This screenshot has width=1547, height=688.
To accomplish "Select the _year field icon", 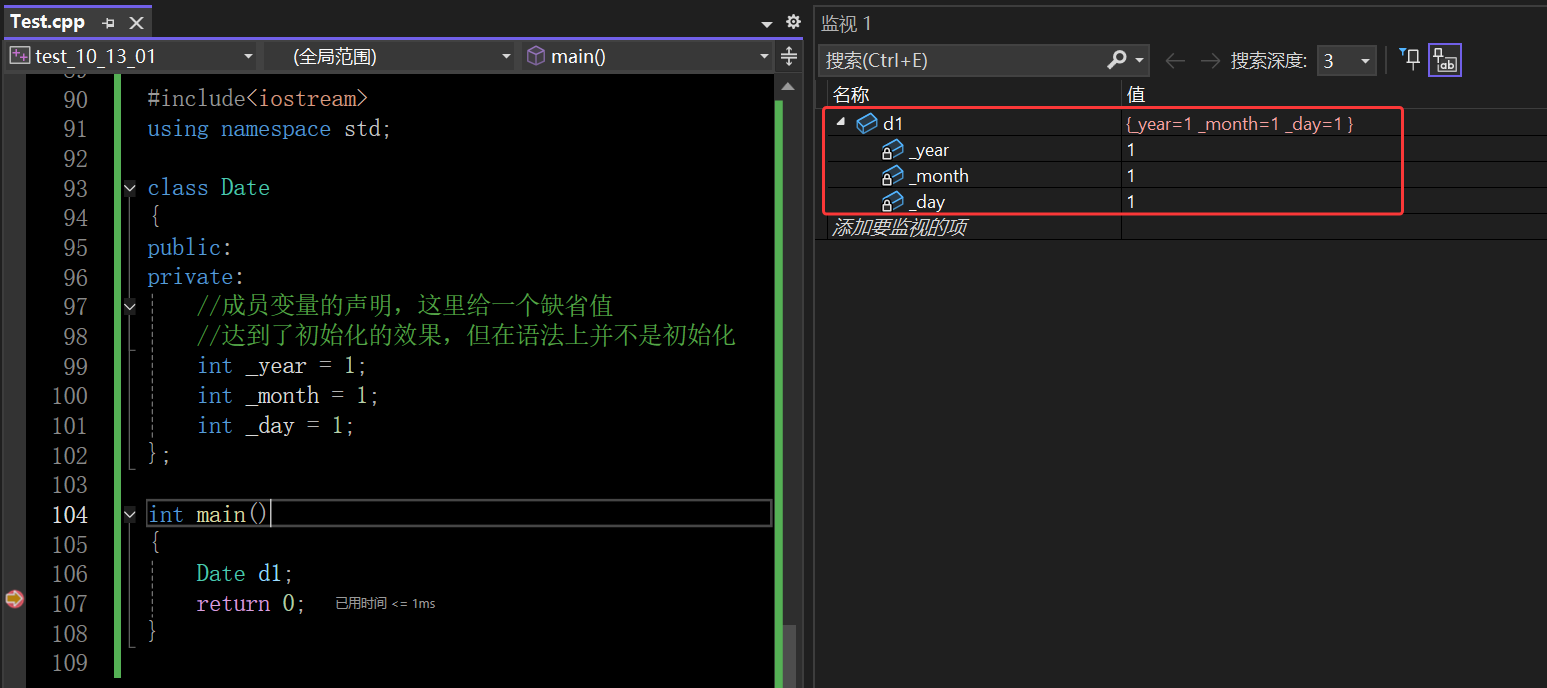I will (892, 150).
